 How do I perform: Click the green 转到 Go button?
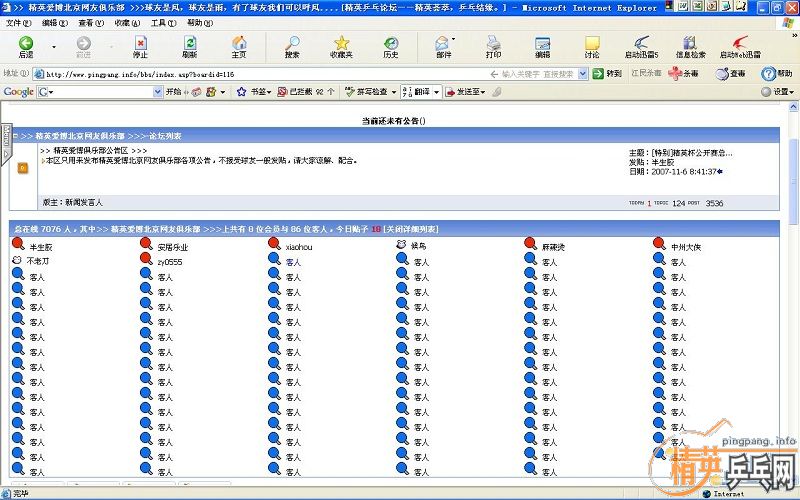click(607, 73)
